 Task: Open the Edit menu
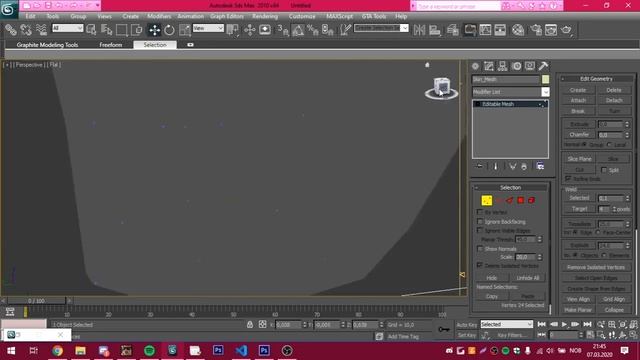tap(30, 16)
